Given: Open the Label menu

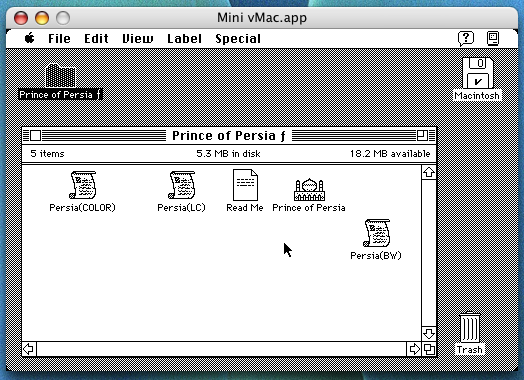Looking at the screenshot, I should [184, 39].
